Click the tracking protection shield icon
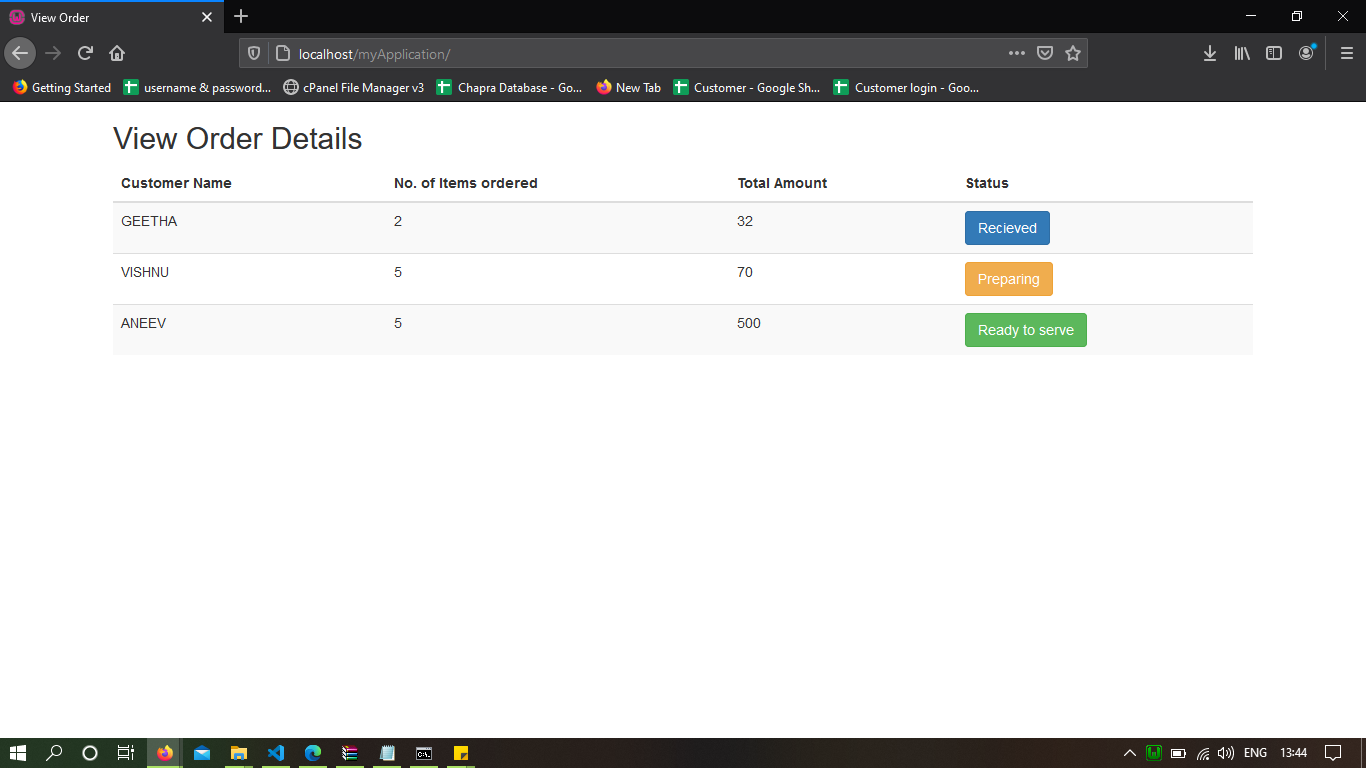 coord(253,53)
